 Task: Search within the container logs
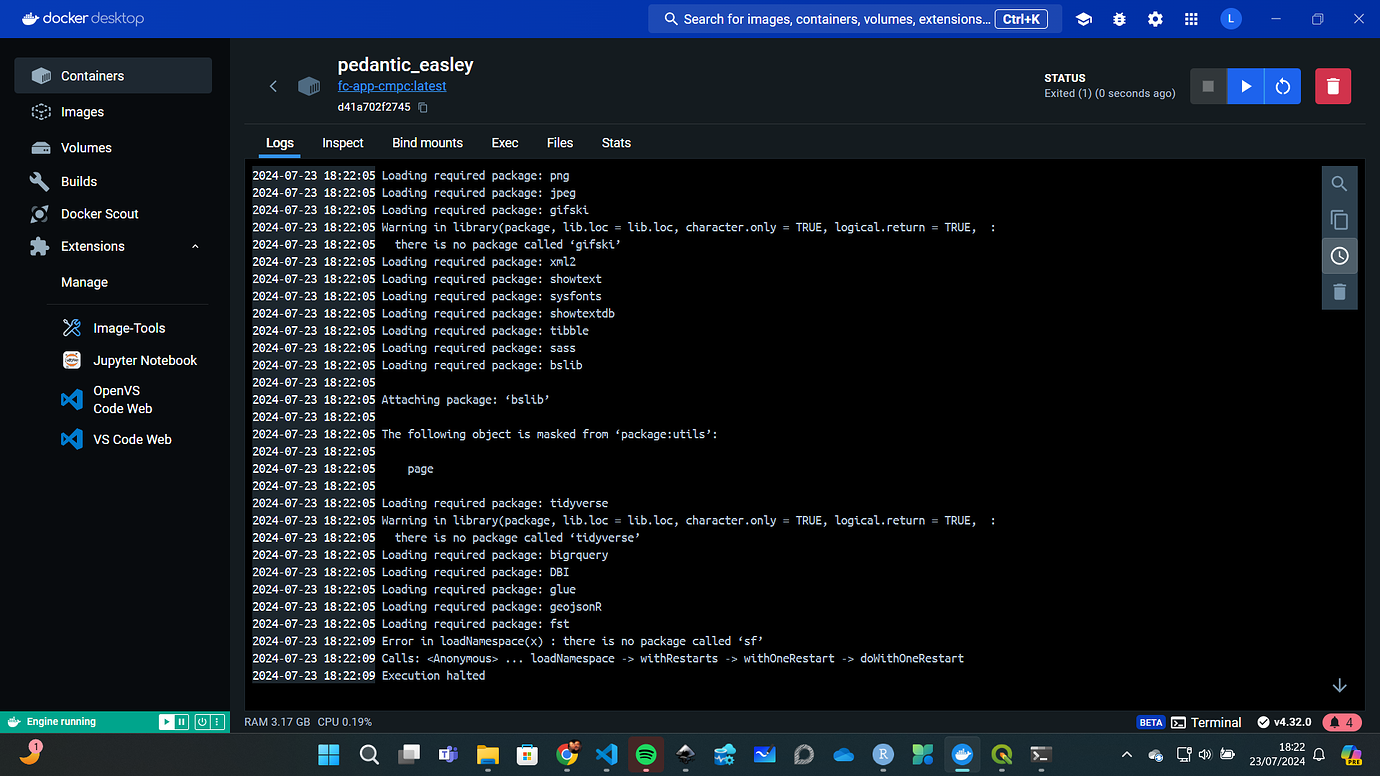1339,183
